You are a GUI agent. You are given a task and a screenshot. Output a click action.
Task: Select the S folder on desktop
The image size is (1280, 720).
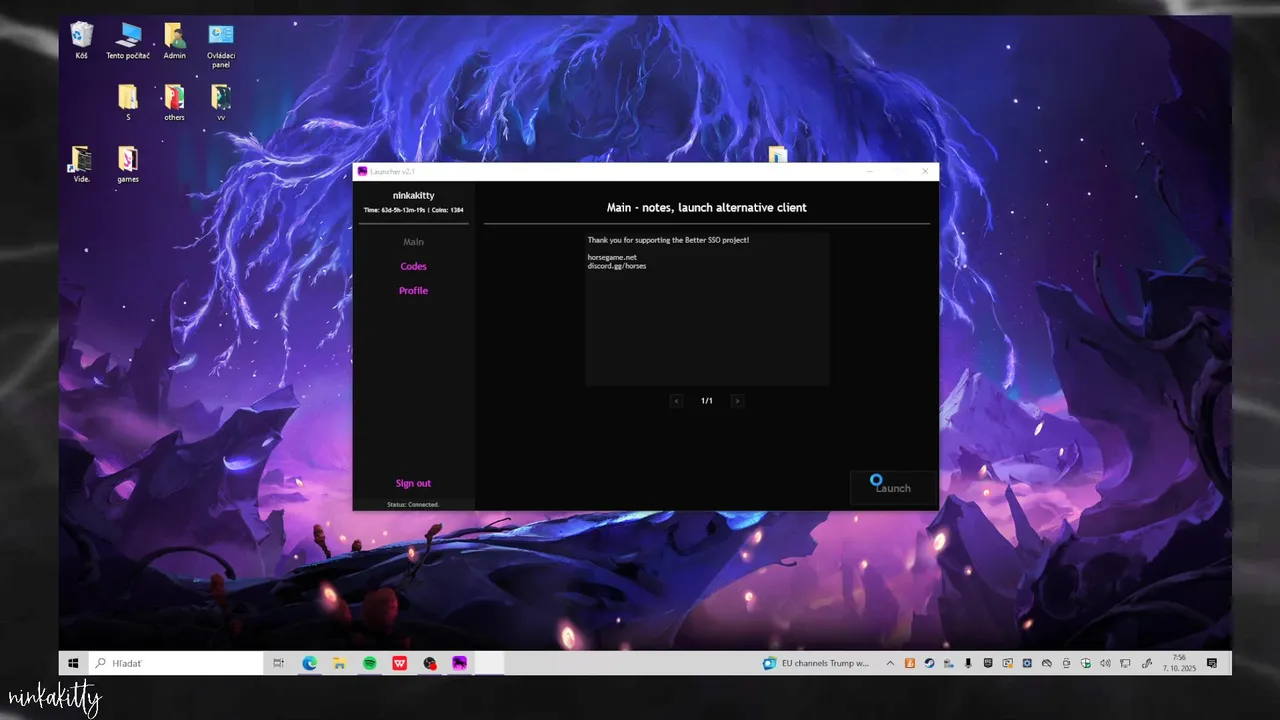click(x=128, y=102)
